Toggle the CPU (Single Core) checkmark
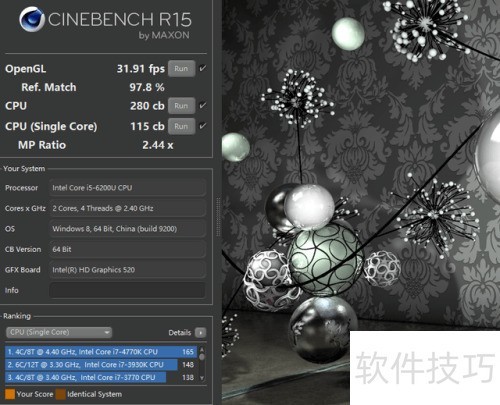Viewport: 500px width, 405px height. 203,126
